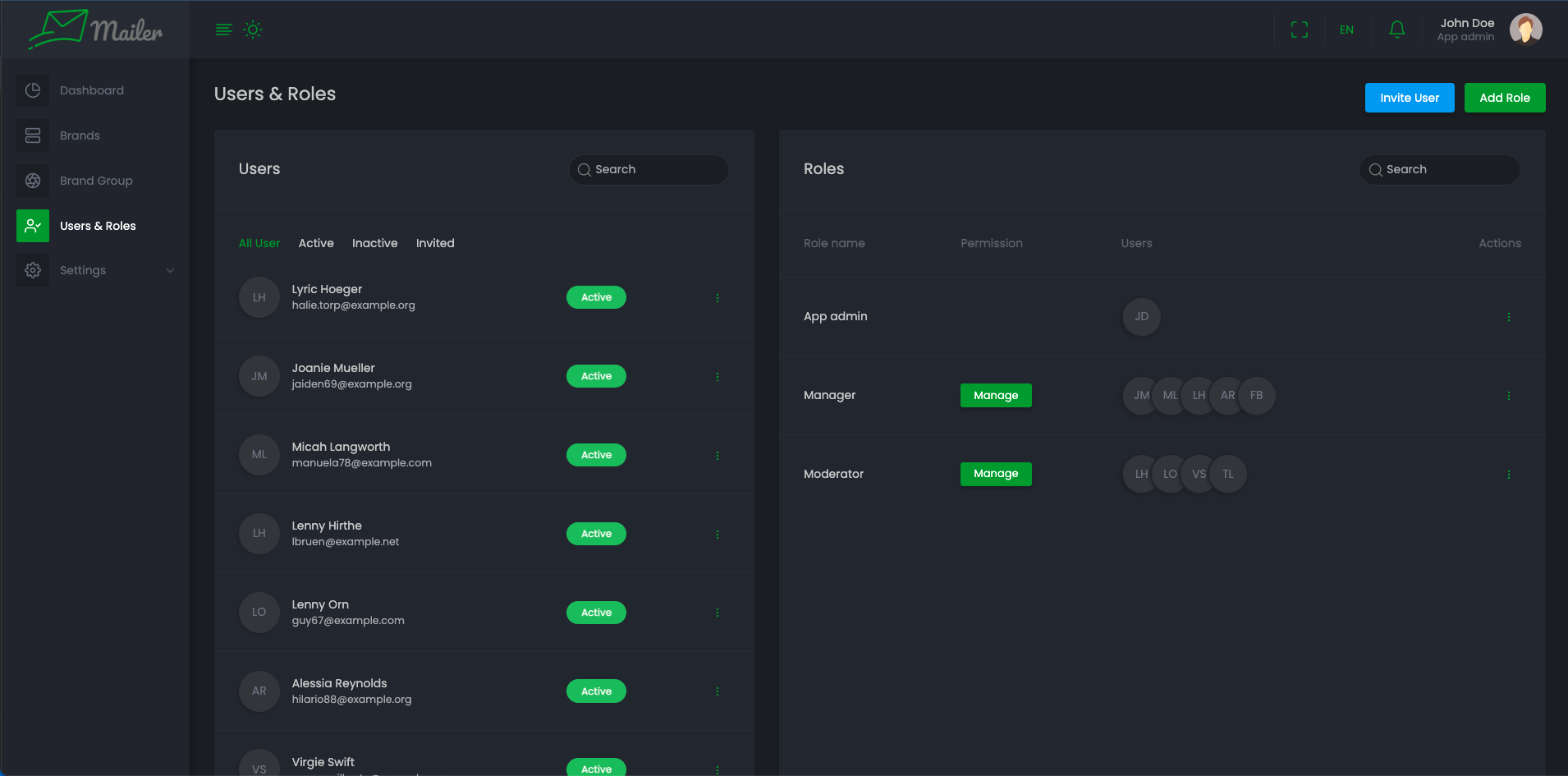1568x776 pixels.
Task: Switch to the Invited users tab
Action: [x=435, y=243]
